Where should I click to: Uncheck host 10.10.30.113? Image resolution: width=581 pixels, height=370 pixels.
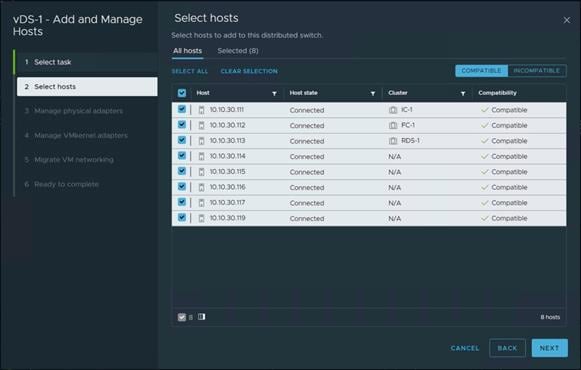pyautogui.click(x=182, y=140)
